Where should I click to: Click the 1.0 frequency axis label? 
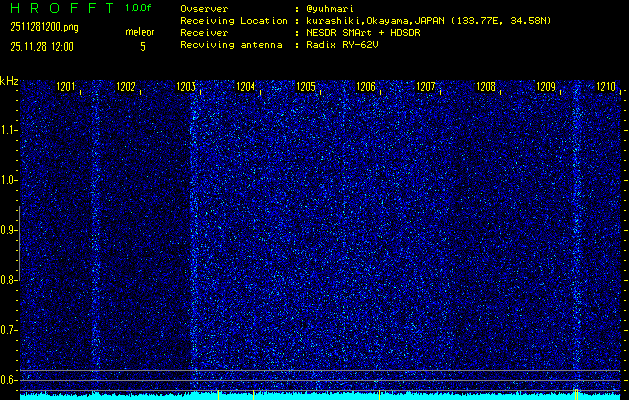coord(8,180)
